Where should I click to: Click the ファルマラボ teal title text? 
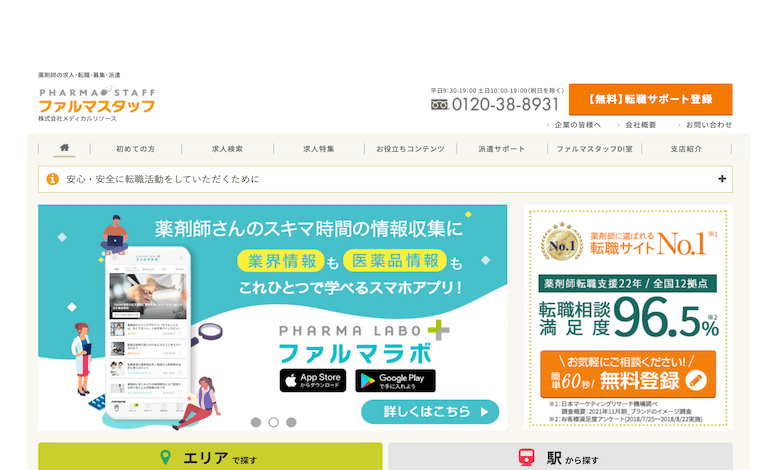coord(355,354)
